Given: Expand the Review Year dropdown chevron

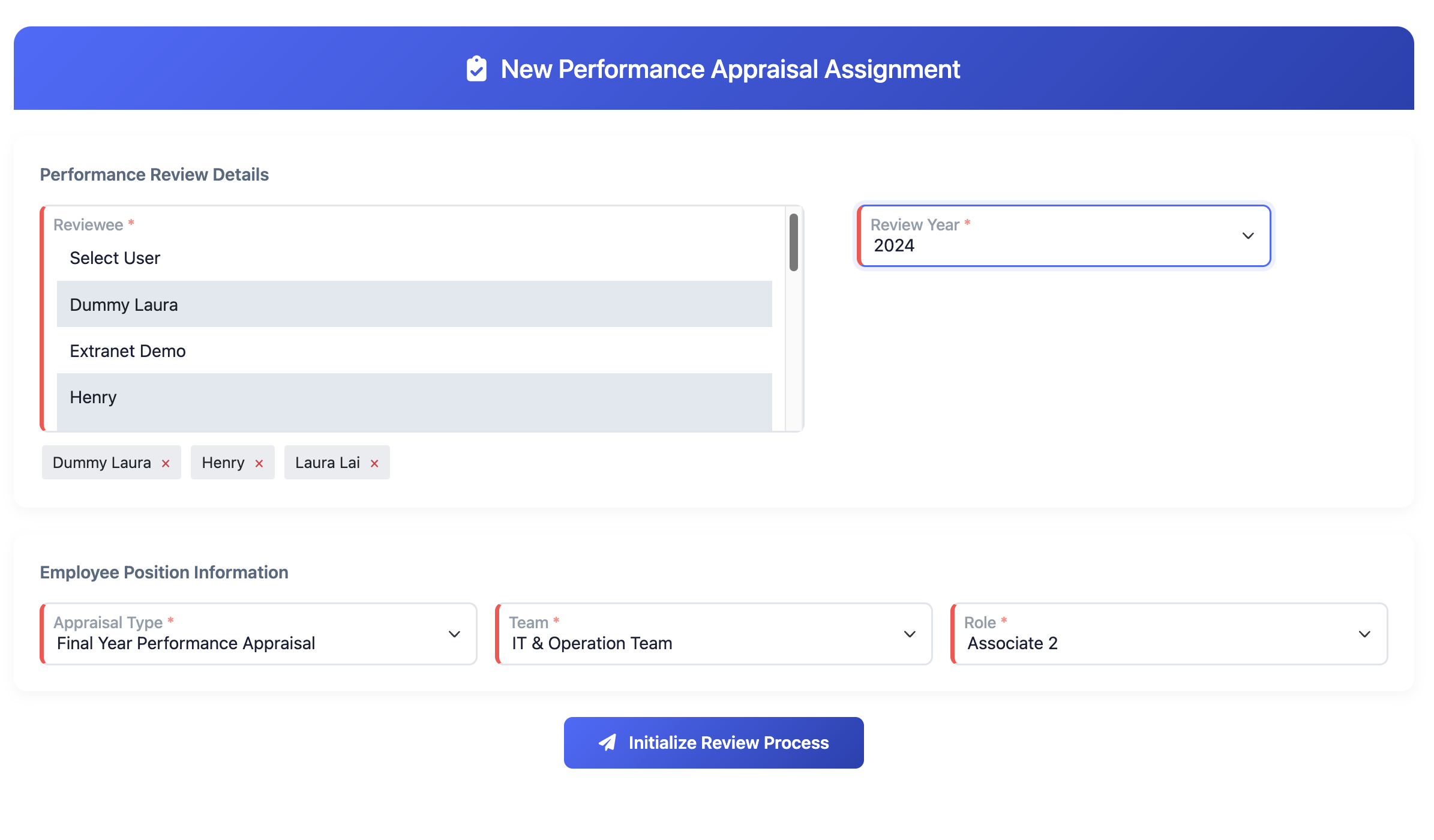Looking at the screenshot, I should (x=1248, y=236).
